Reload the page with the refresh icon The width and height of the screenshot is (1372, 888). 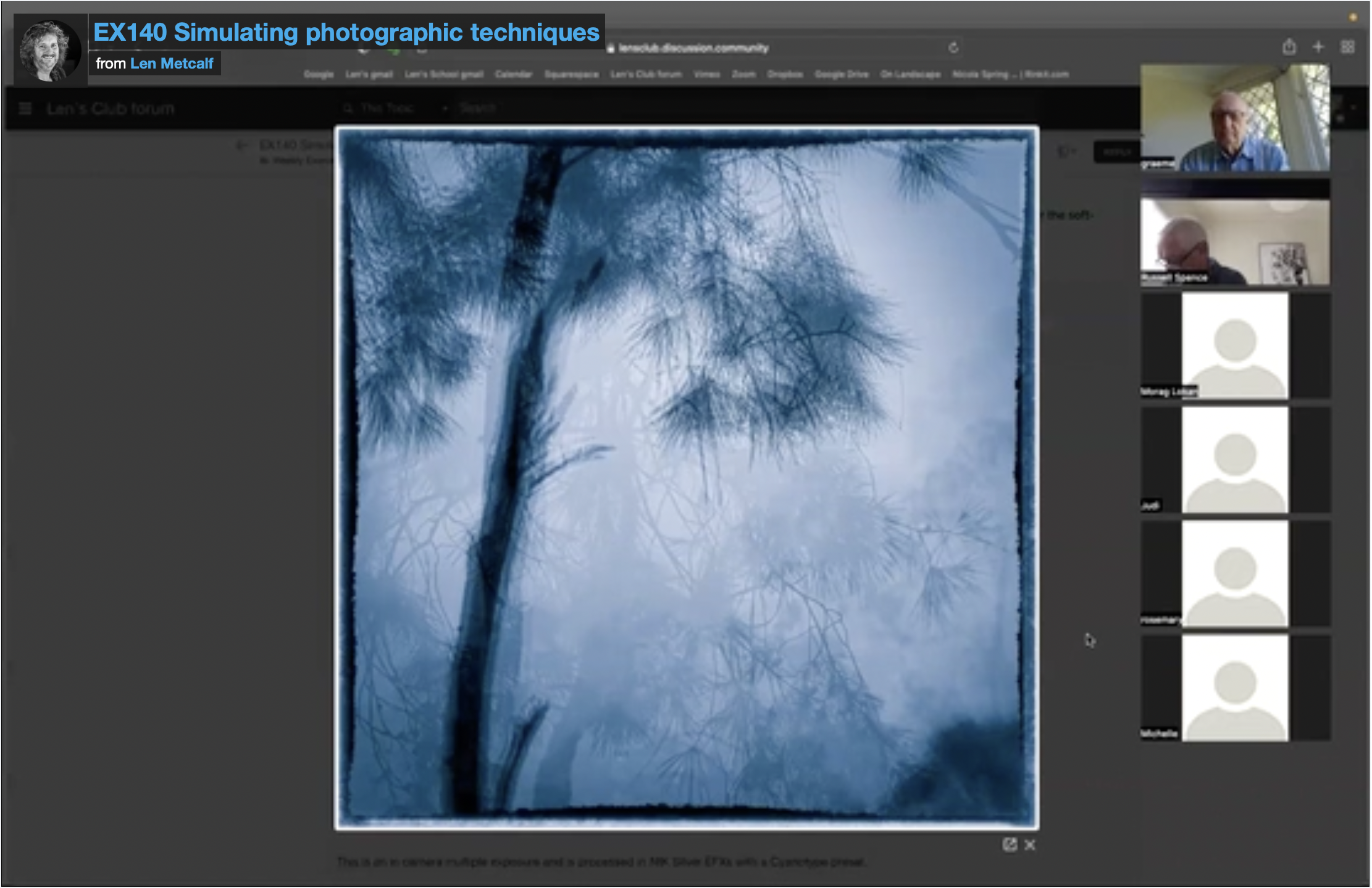click(953, 48)
